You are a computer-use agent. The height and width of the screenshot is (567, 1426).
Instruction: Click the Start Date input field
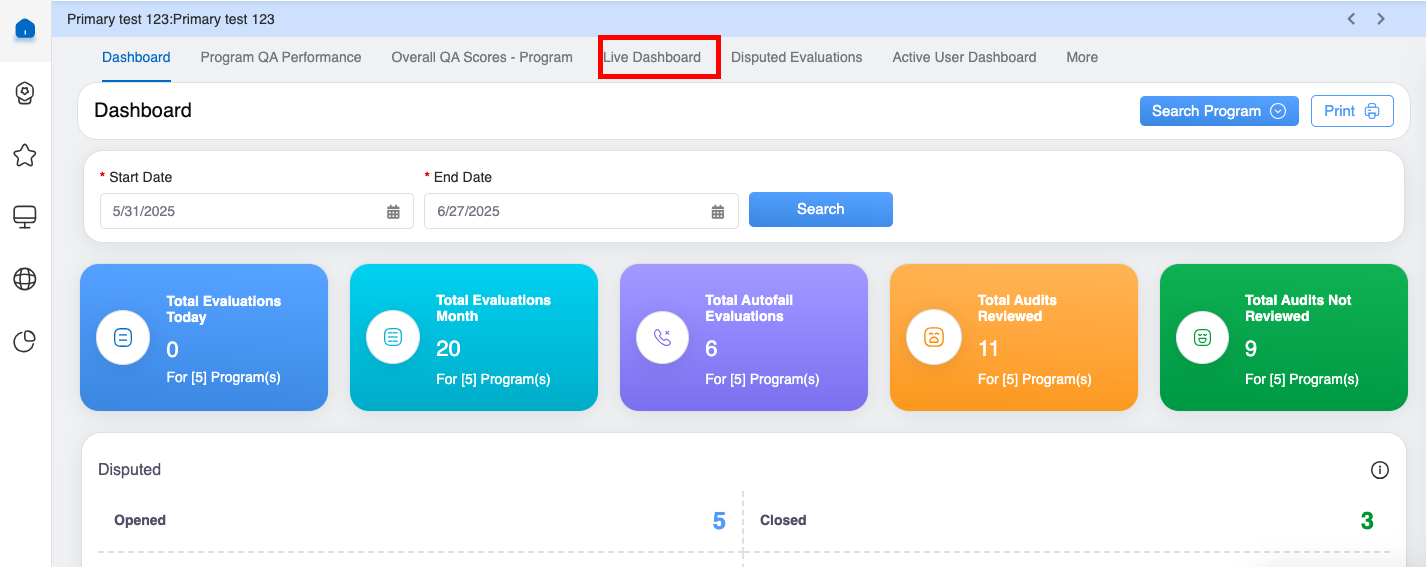(x=240, y=211)
